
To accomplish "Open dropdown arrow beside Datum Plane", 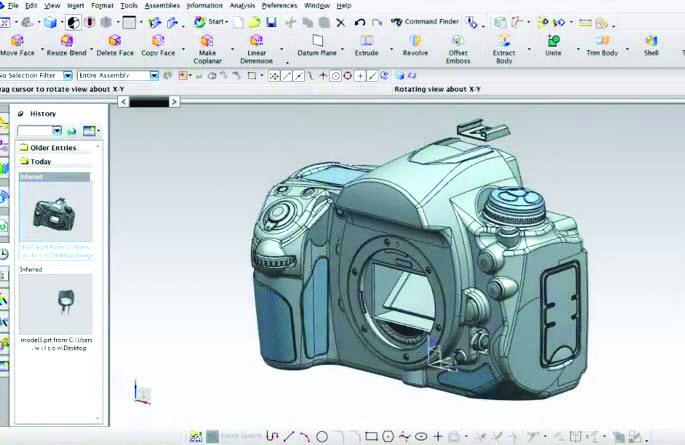I will 342,49.
